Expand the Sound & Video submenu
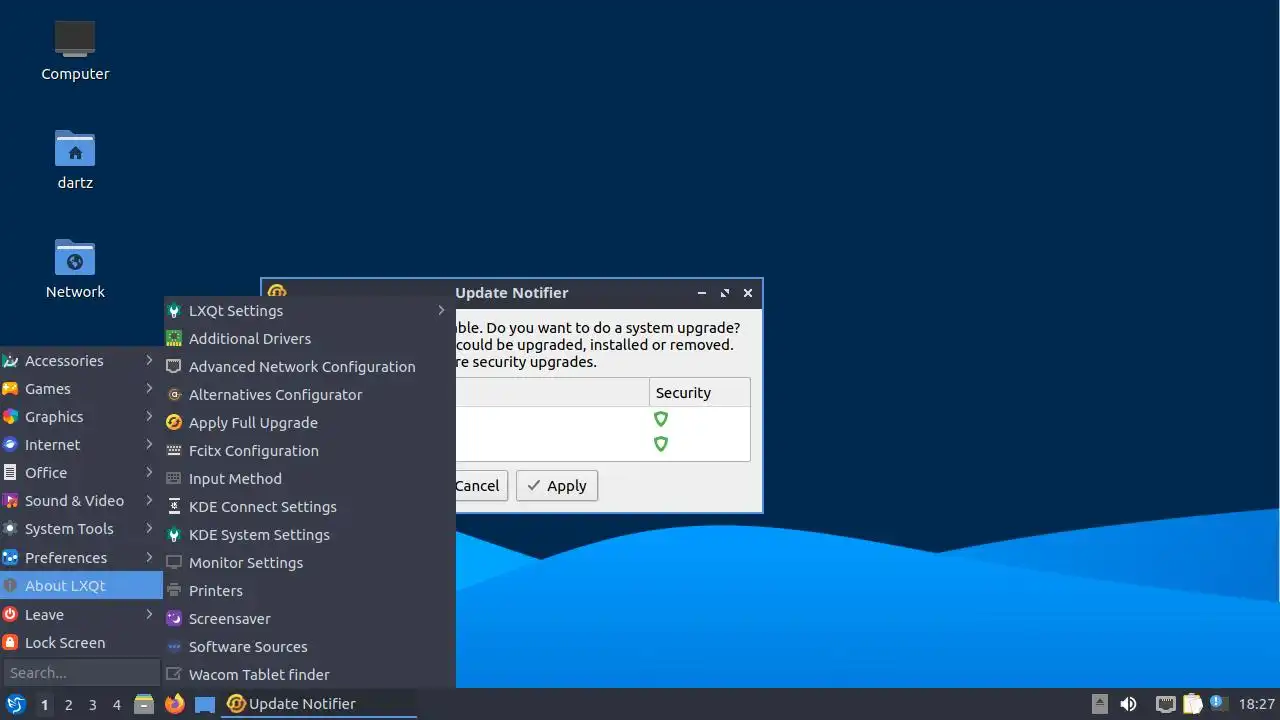This screenshot has width=1280, height=720. point(81,501)
